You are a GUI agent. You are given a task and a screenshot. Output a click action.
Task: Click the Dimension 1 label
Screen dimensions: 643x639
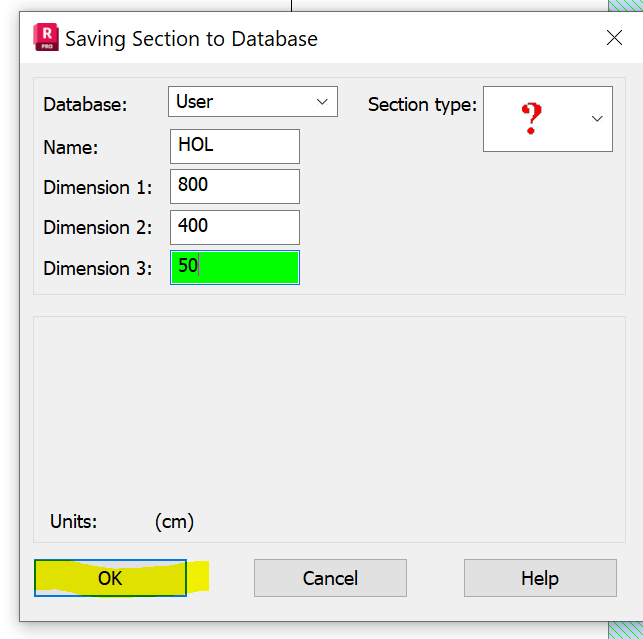98,187
